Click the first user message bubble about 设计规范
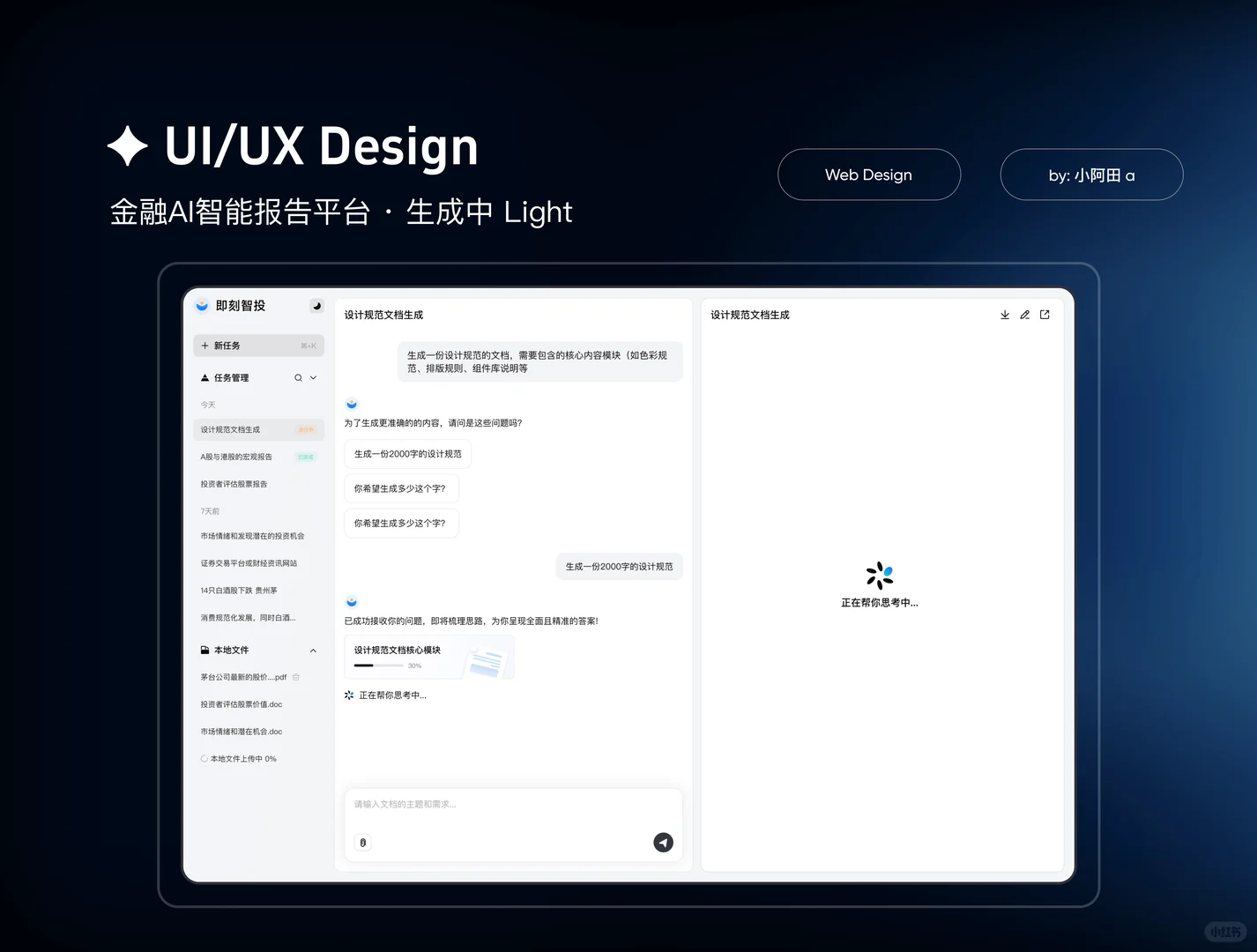 click(540, 361)
